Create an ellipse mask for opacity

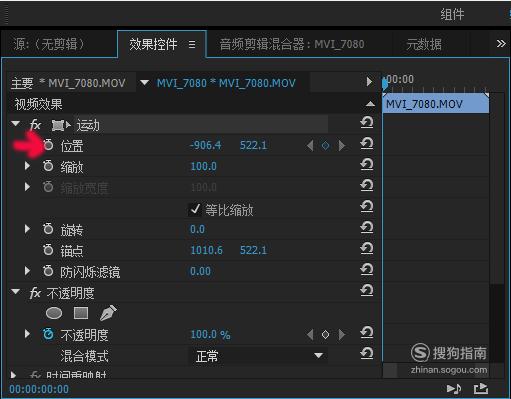tap(54, 313)
